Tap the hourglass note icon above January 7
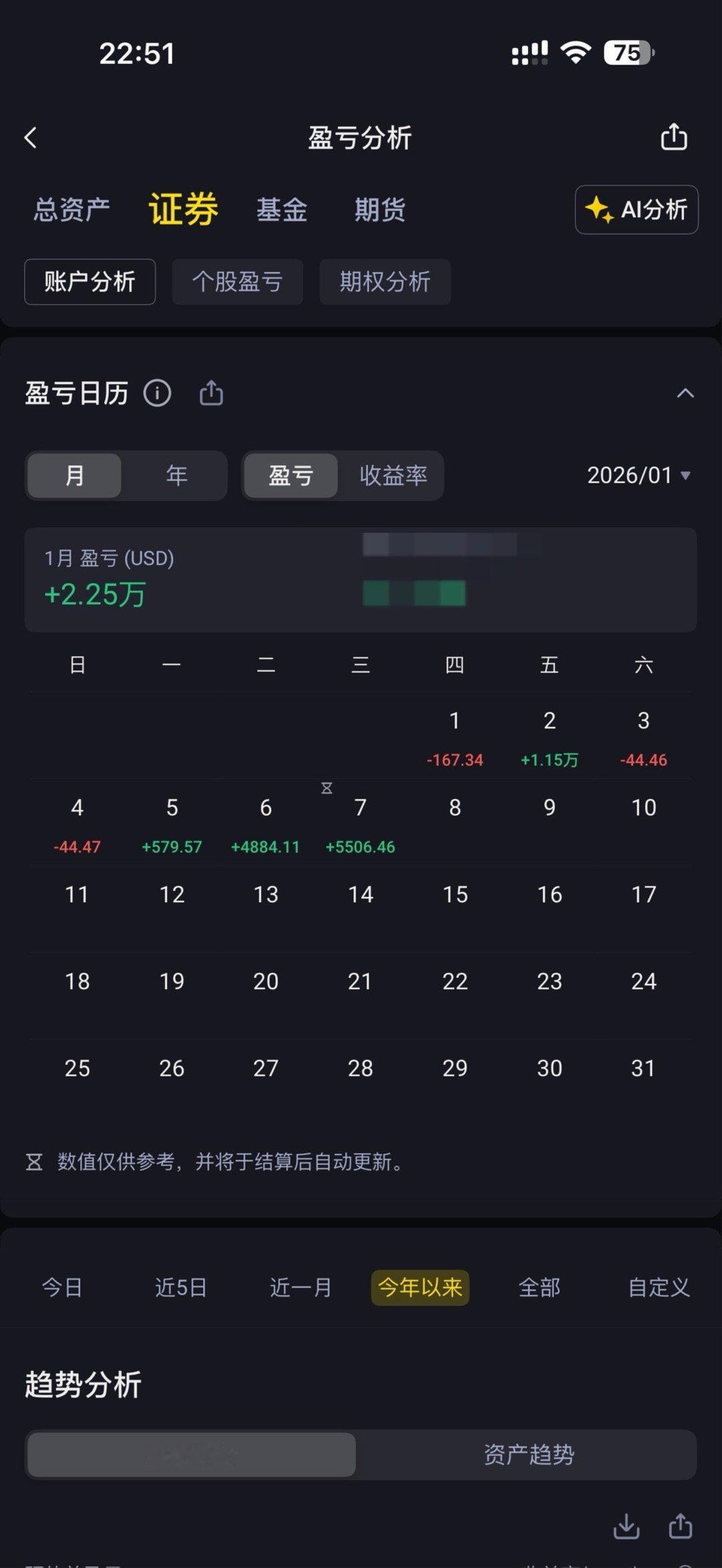 coord(326,788)
